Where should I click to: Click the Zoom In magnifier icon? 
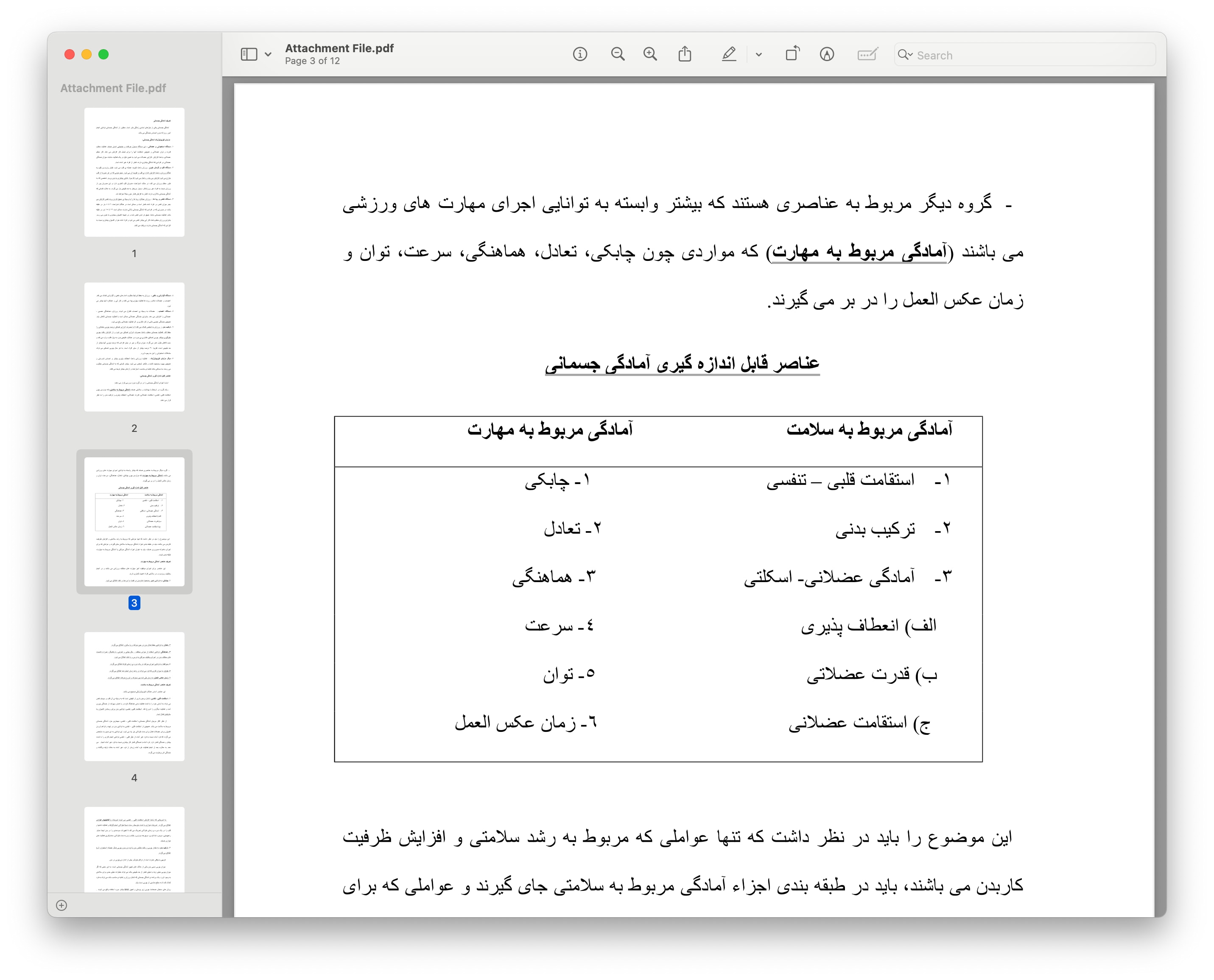click(650, 54)
